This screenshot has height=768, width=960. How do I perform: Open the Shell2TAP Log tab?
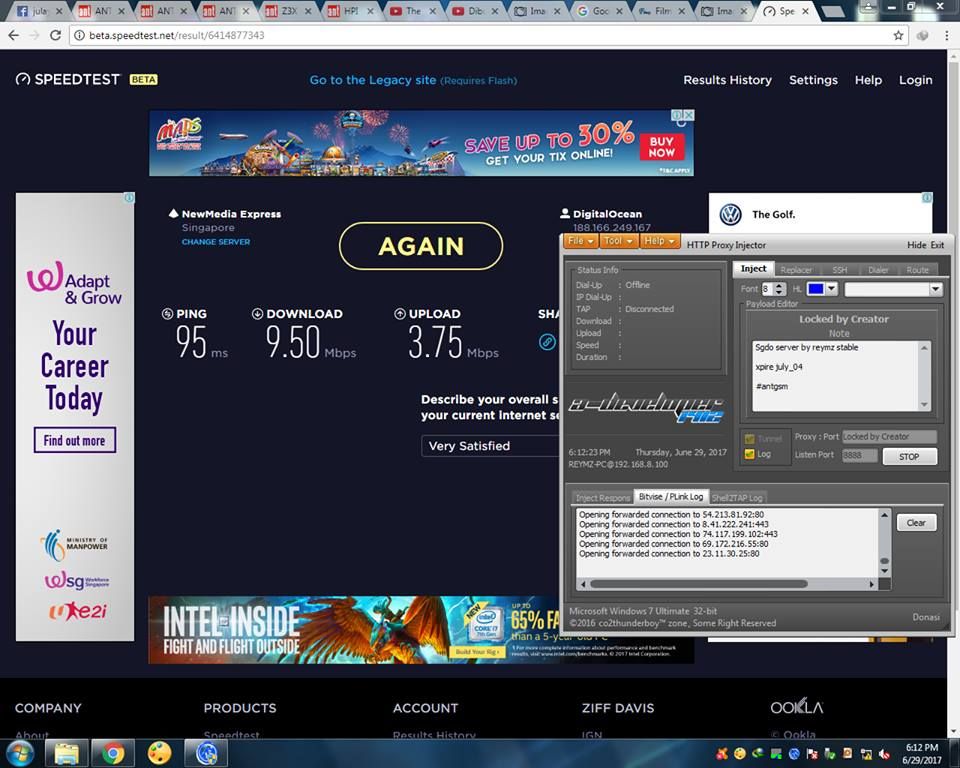coord(737,497)
